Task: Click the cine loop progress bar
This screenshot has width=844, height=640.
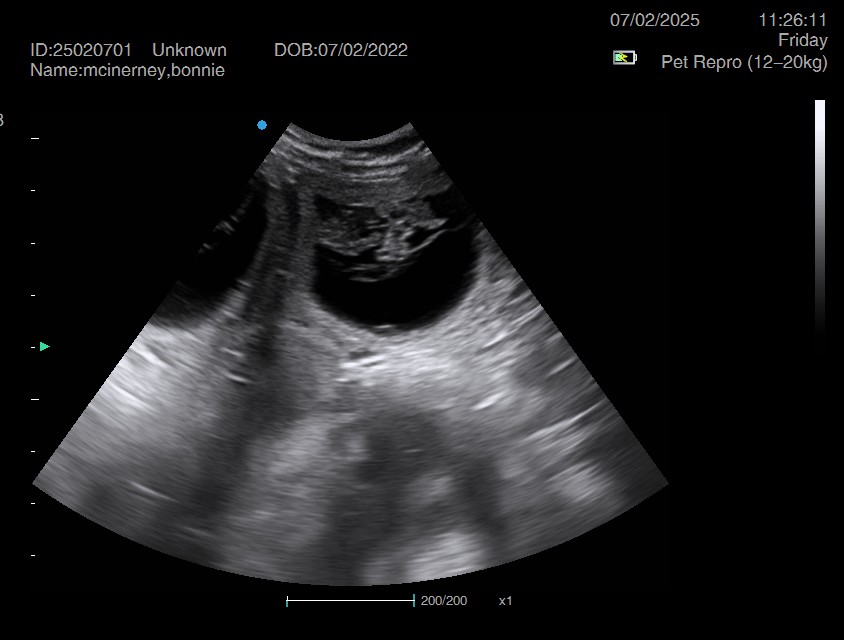Action: (x=350, y=601)
